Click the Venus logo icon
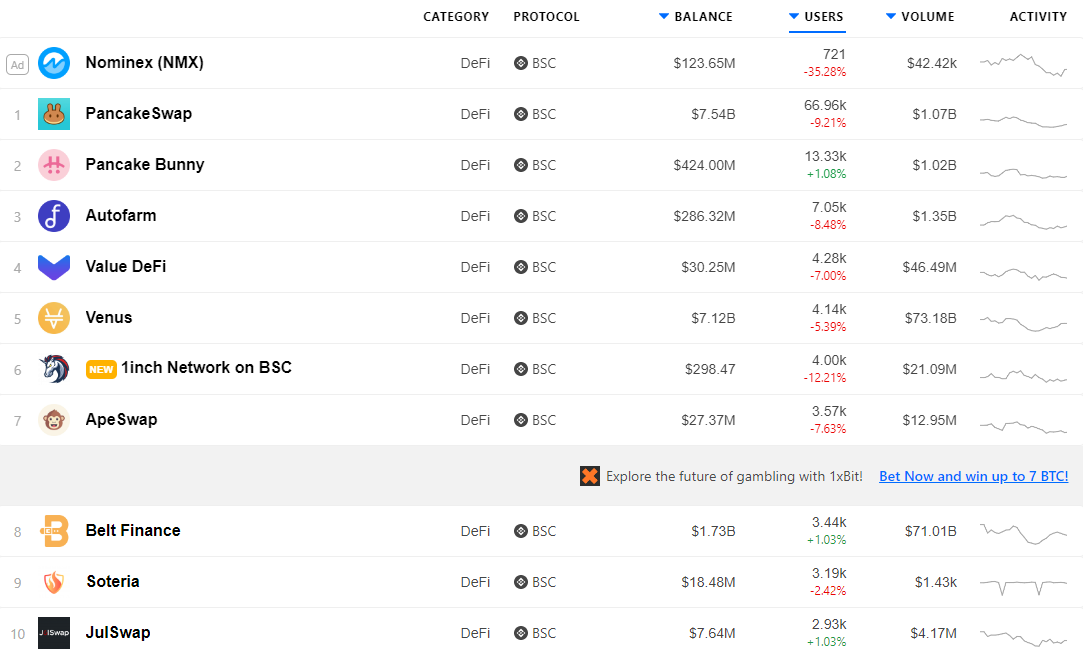Image resolution: width=1083 pixels, height=655 pixels. pyautogui.click(x=54, y=319)
